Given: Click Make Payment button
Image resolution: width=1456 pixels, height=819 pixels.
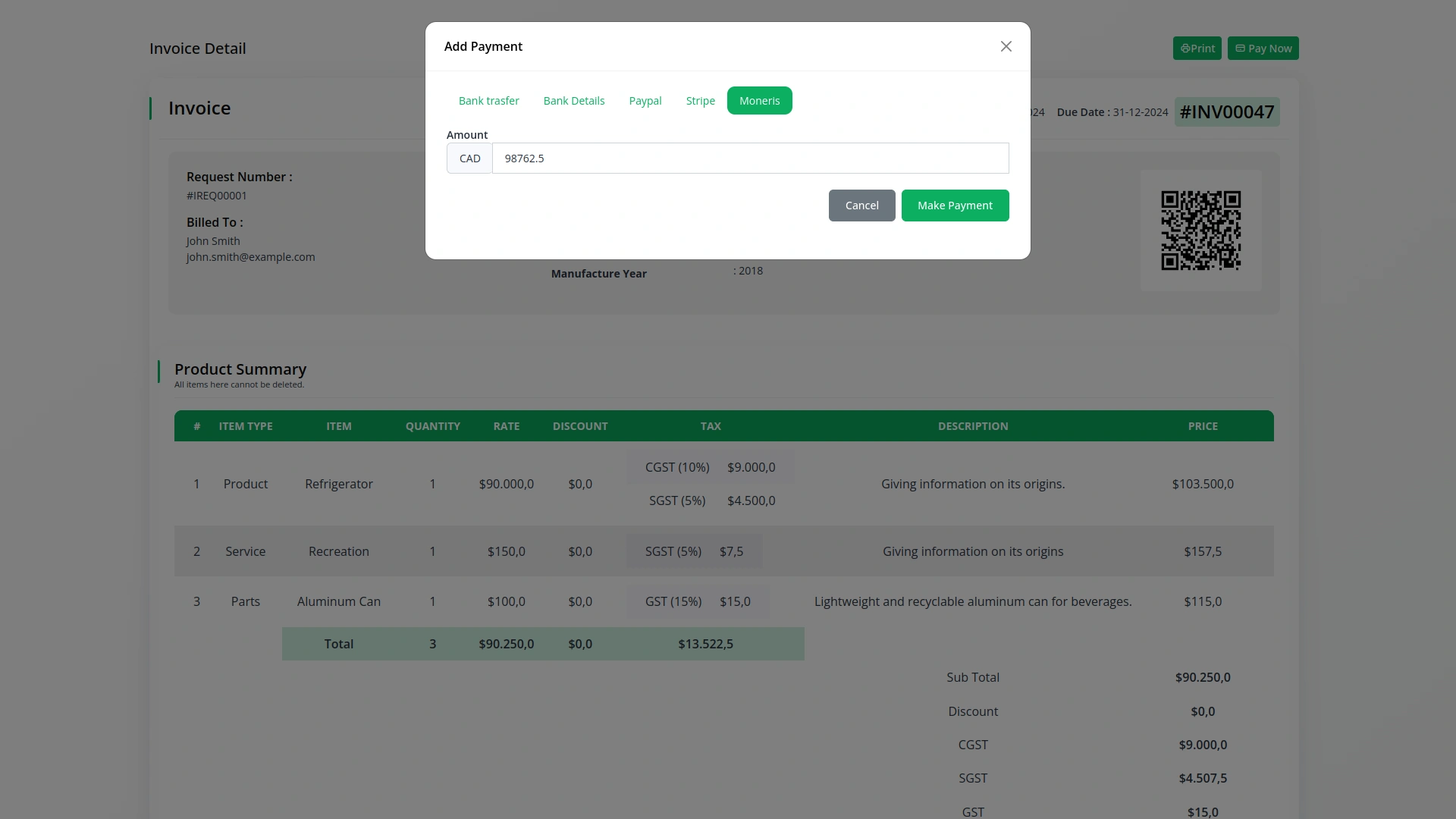Looking at the screenshot, I should (x=954, y=206).
